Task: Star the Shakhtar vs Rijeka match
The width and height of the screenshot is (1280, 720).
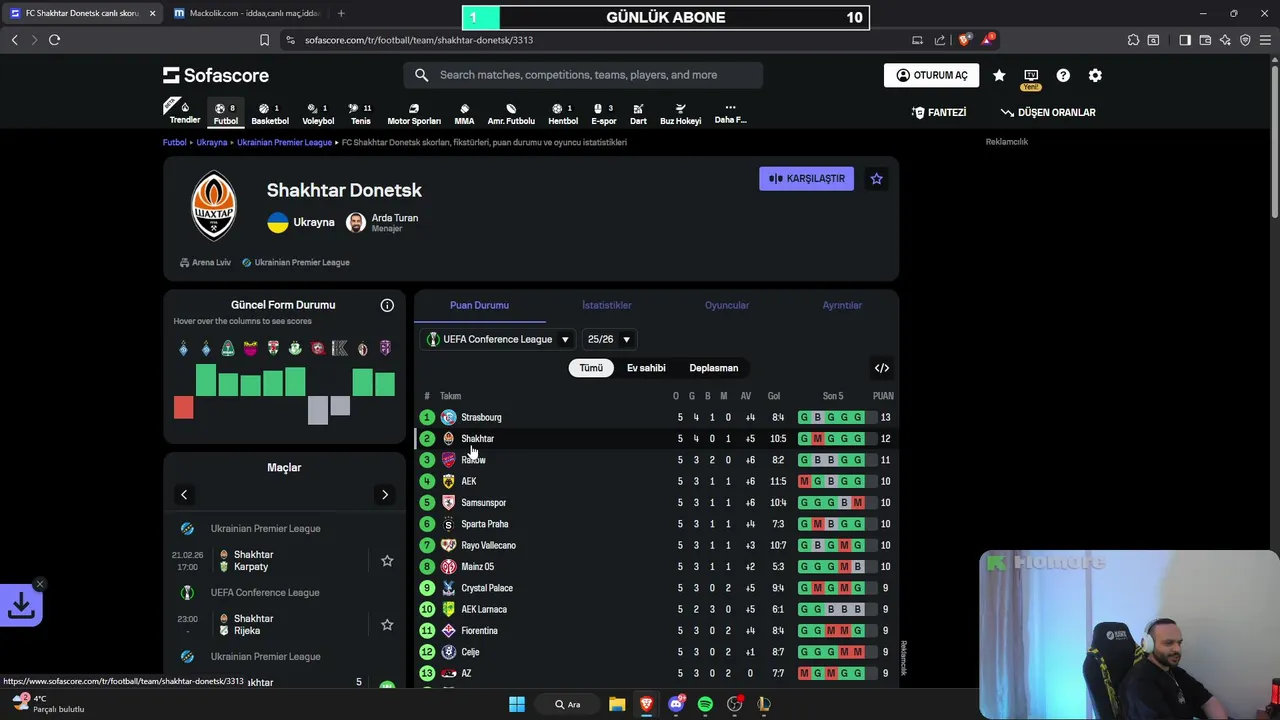Action: click(387, 625)
